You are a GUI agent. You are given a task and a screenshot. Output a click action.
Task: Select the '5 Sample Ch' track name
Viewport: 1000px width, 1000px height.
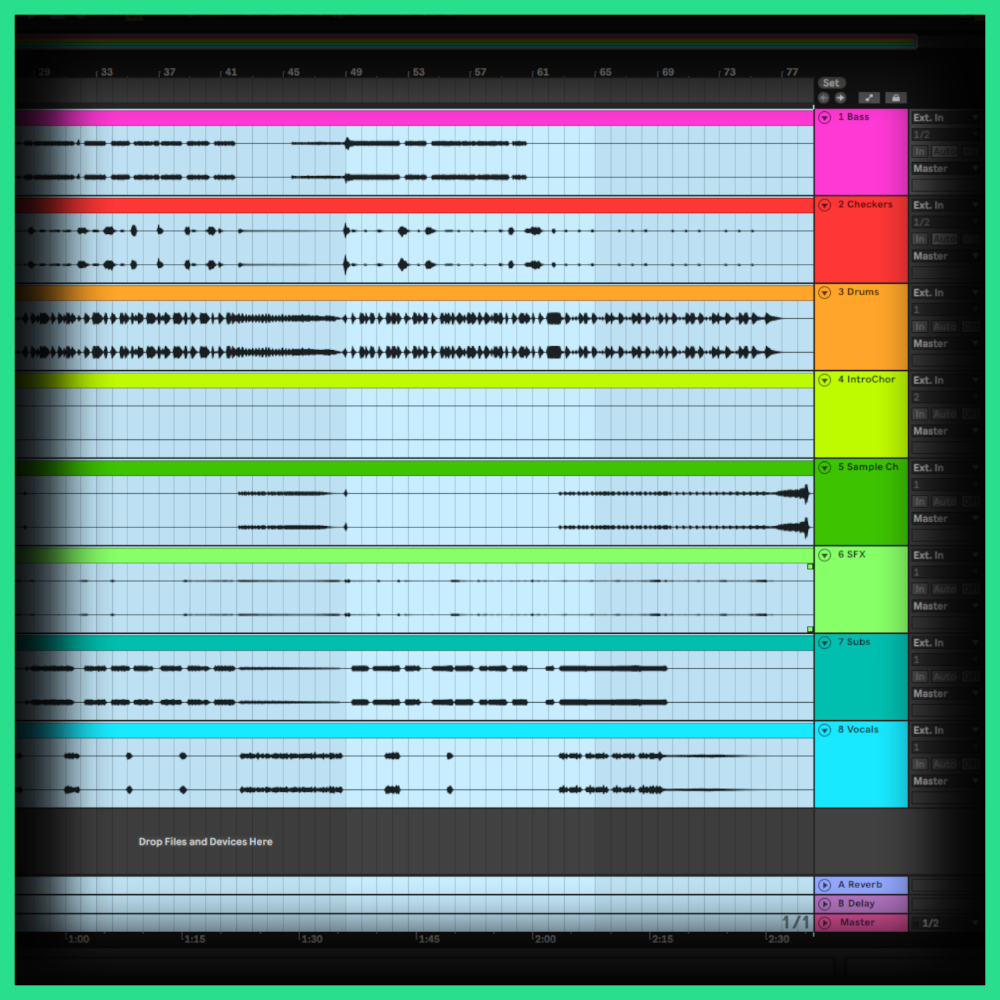(867, 467)
